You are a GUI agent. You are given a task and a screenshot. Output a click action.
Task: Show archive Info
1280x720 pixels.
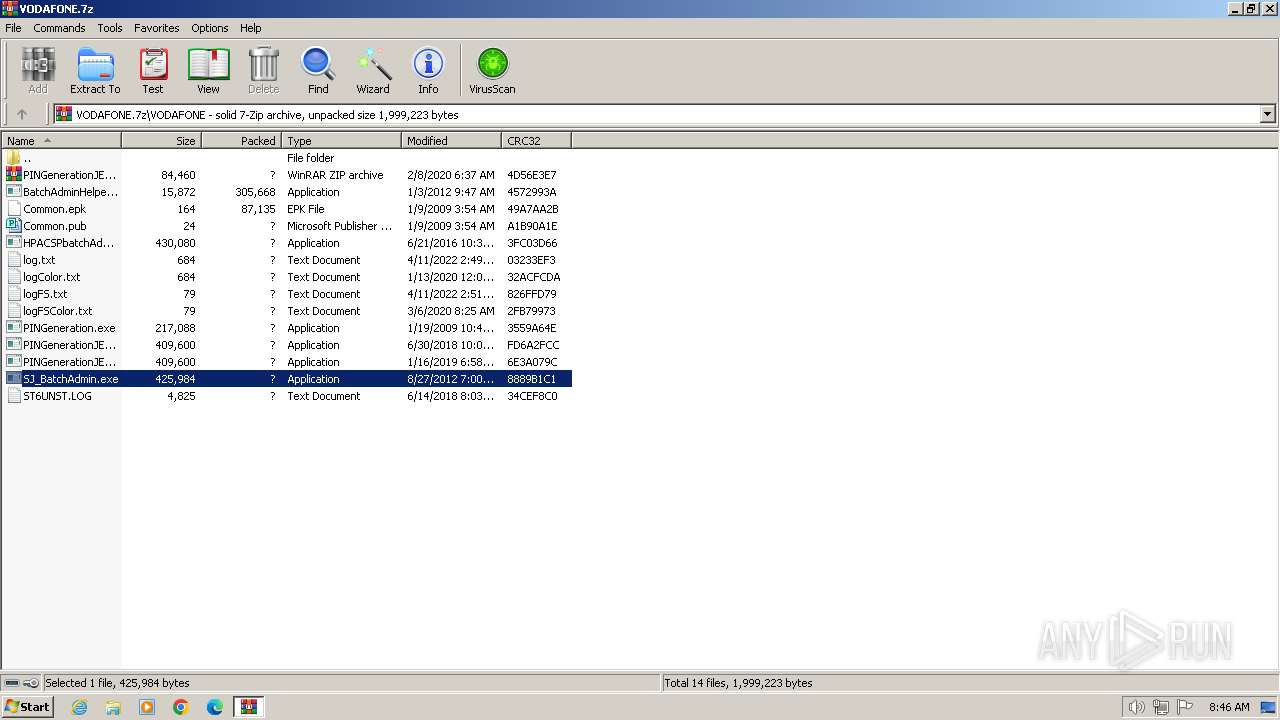point(428,71)
